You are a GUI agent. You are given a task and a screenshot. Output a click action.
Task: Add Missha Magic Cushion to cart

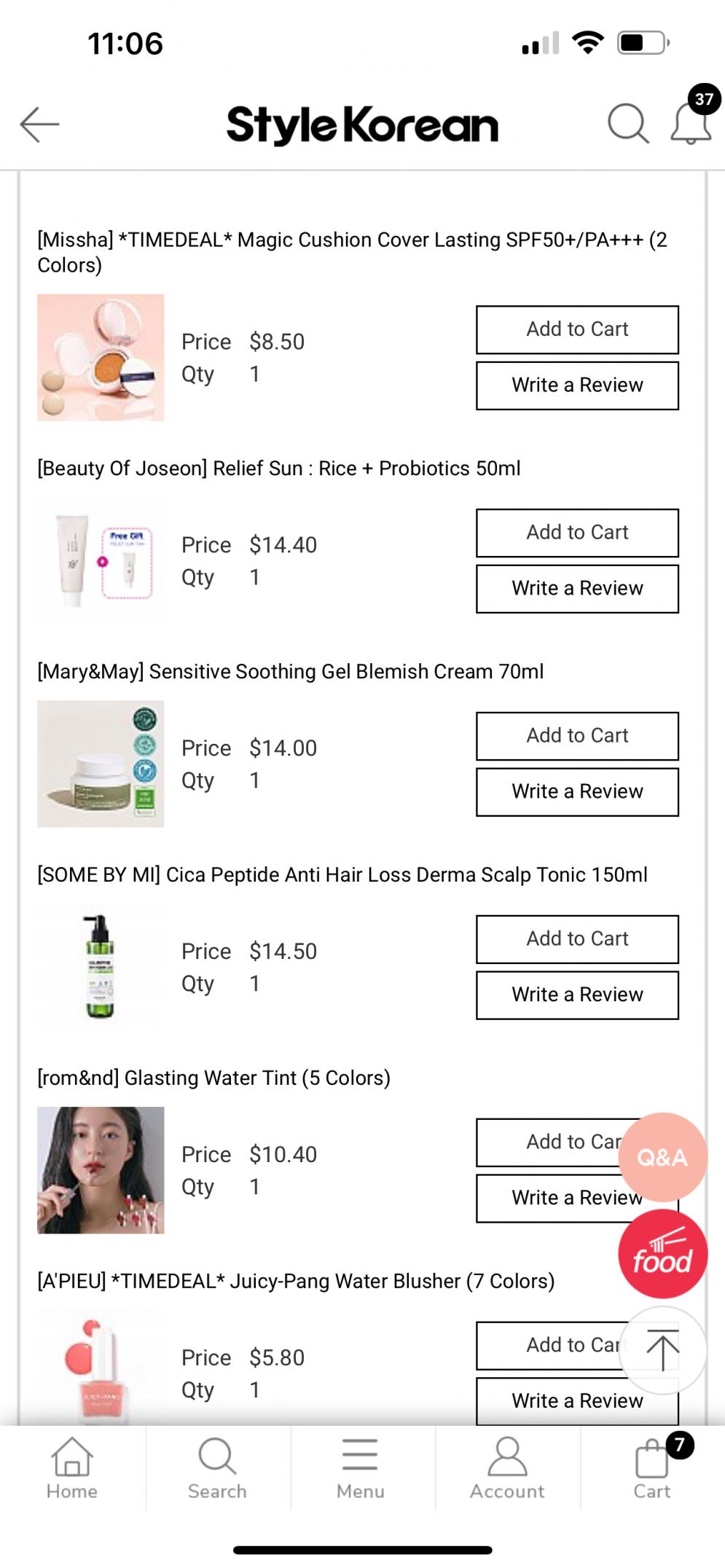click(577, 329)
